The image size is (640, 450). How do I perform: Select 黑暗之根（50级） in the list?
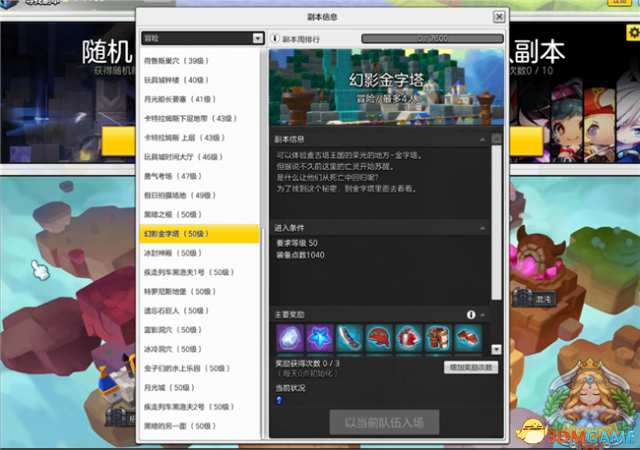(199, 215)
